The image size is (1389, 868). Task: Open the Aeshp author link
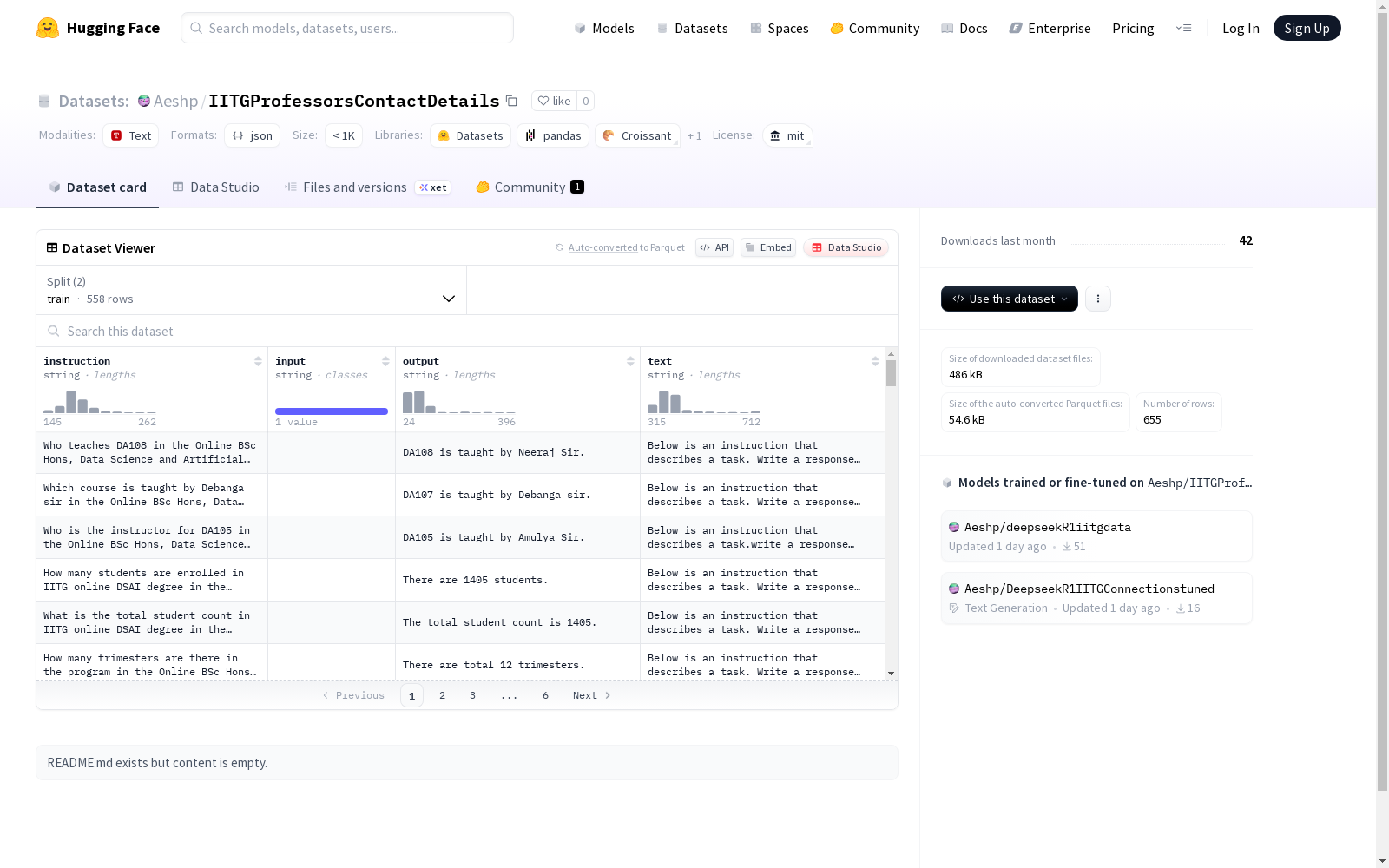click(x=175, y=101)
